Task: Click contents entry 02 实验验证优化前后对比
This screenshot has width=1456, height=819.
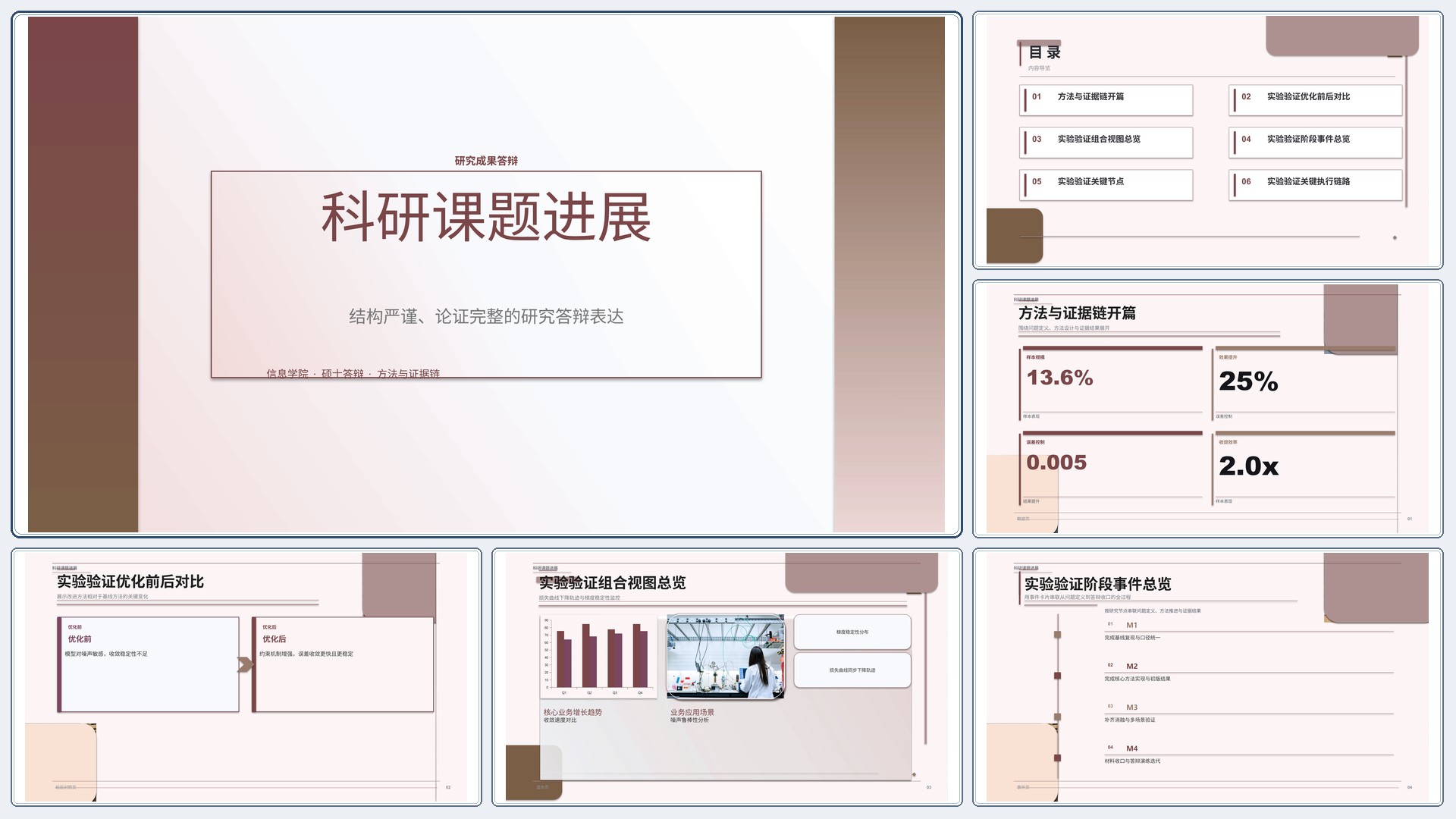Action: point(1315,100)
